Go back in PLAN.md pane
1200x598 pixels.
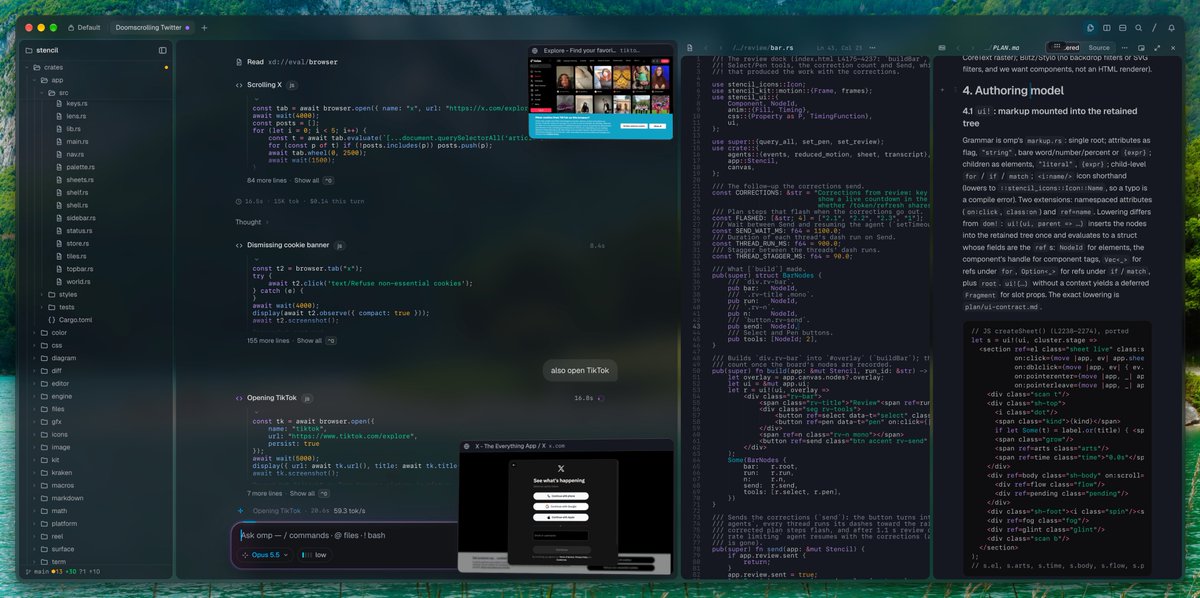(958, 48)
